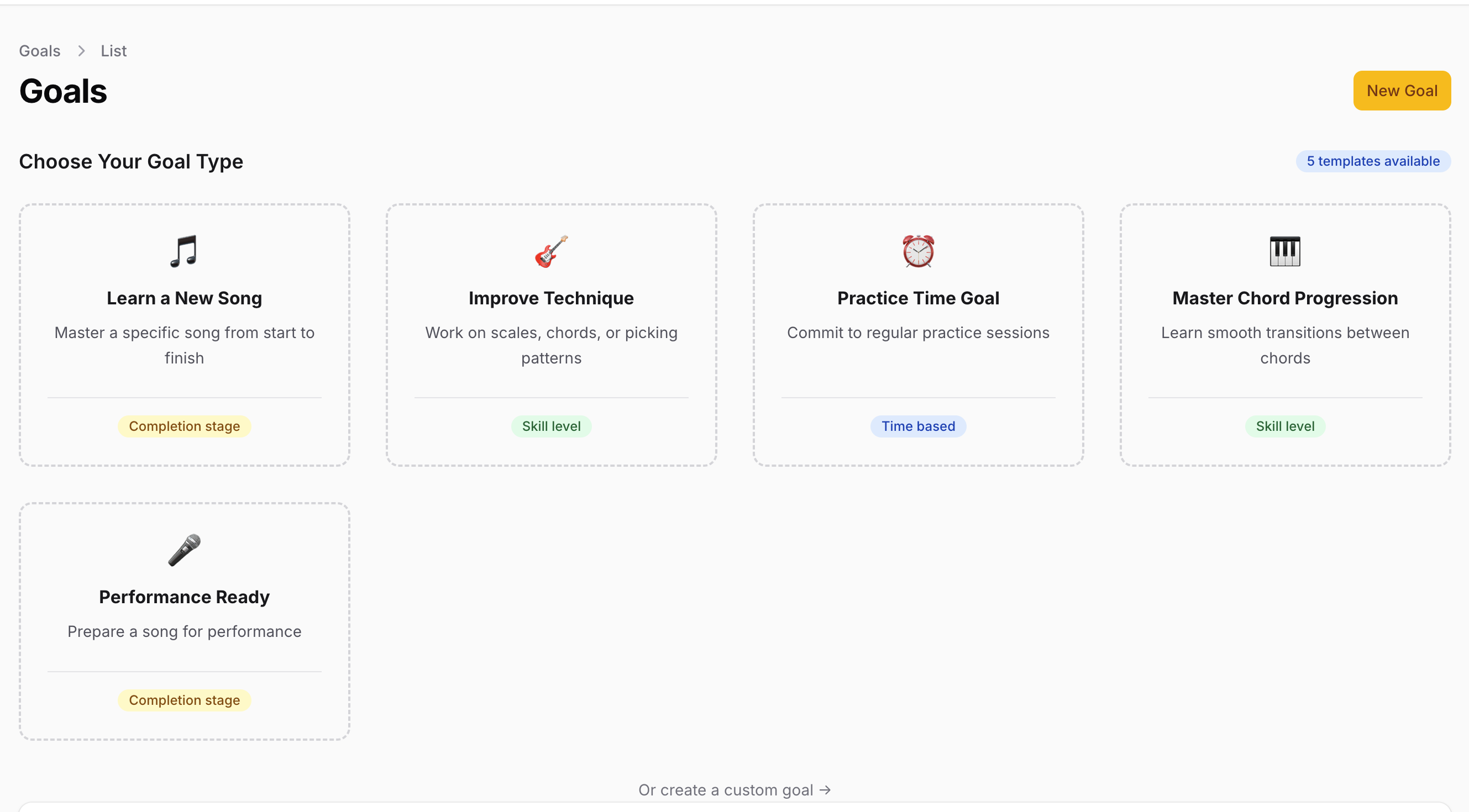The image size is (1469, 812).
Task: Expand the Performance Ready template
Action: tap(184, 621)
